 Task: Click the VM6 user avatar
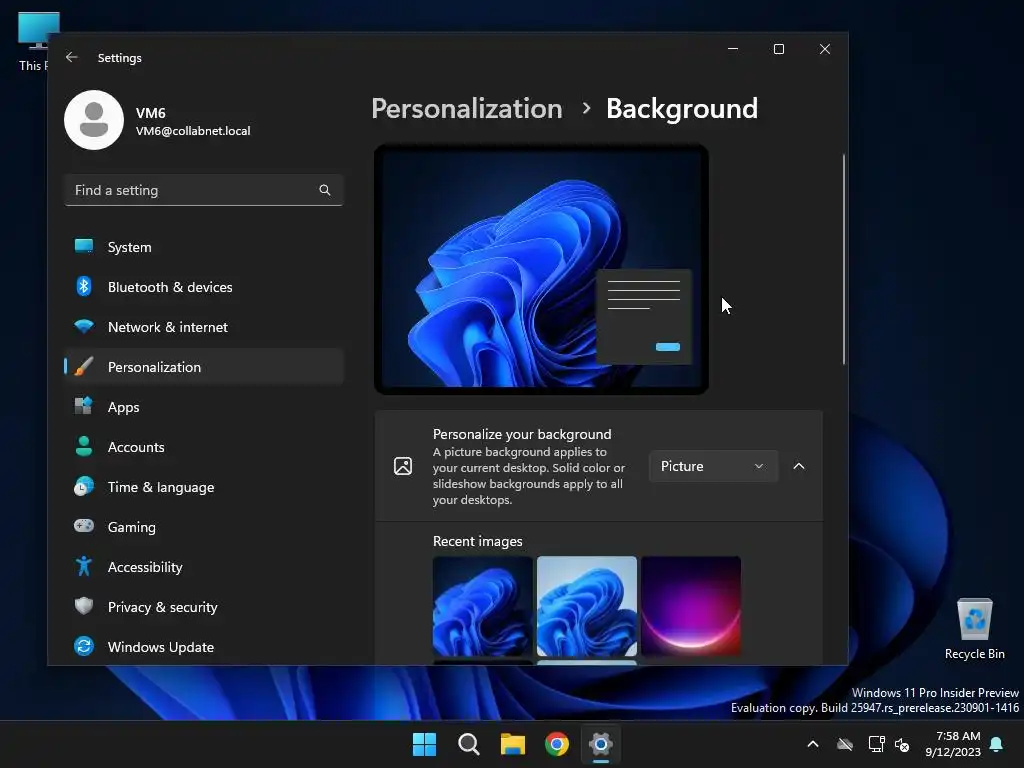(94, 120)
